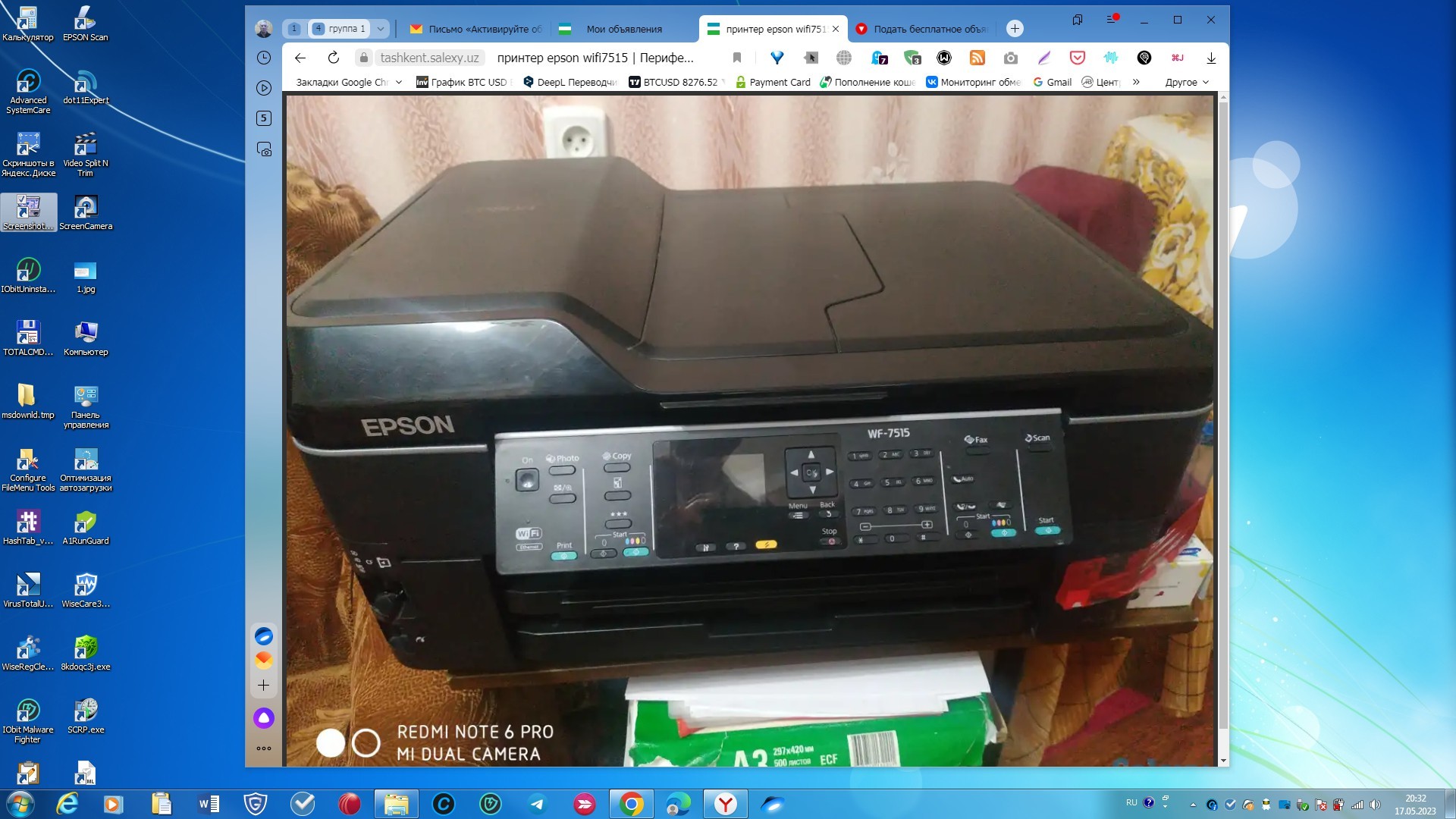The image size is (1456, 819).
Task: Open the RSS feed extension icon
Action: (975, 58)
